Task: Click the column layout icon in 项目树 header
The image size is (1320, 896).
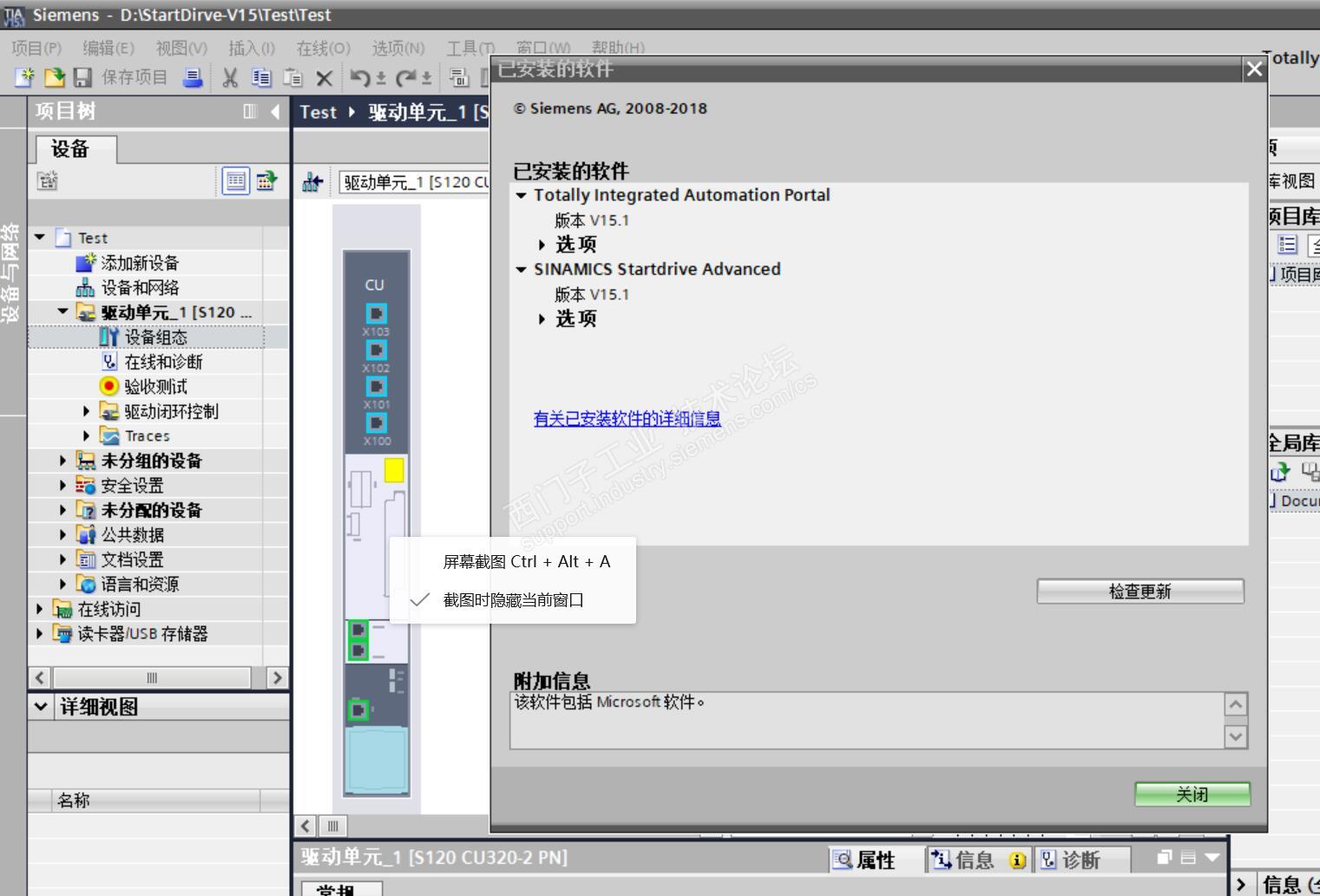Action: point(251,111)
